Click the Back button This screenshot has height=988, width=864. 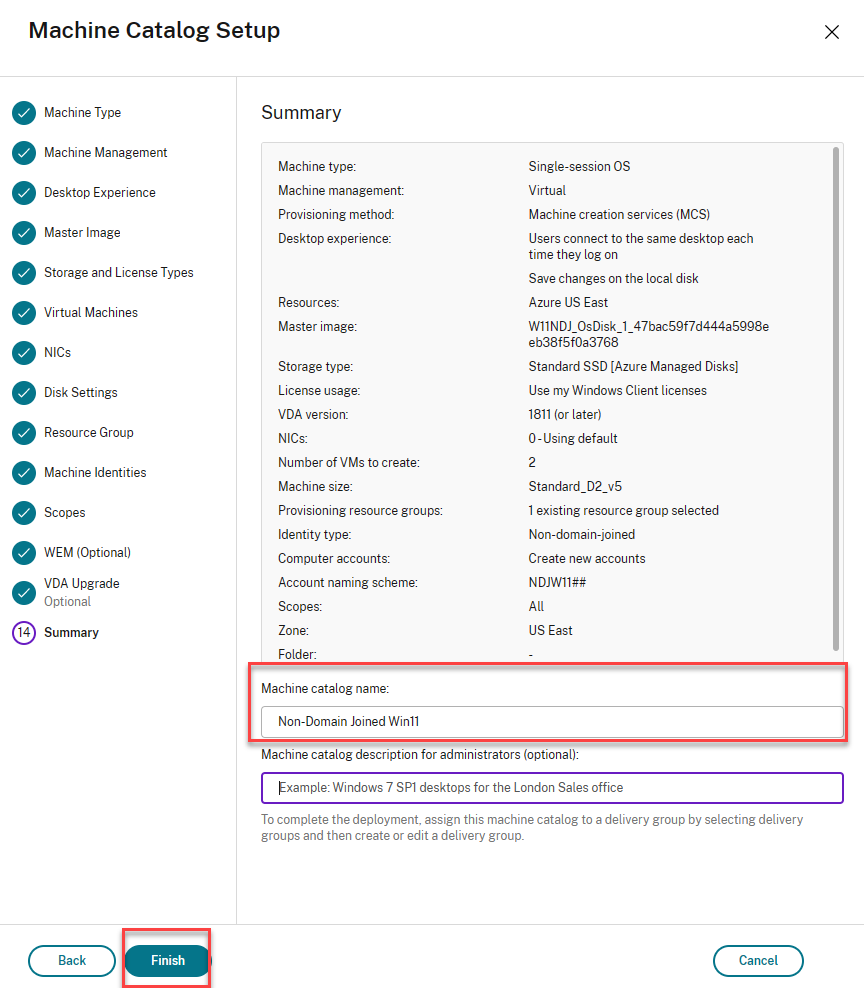click(x=72, y=961)
